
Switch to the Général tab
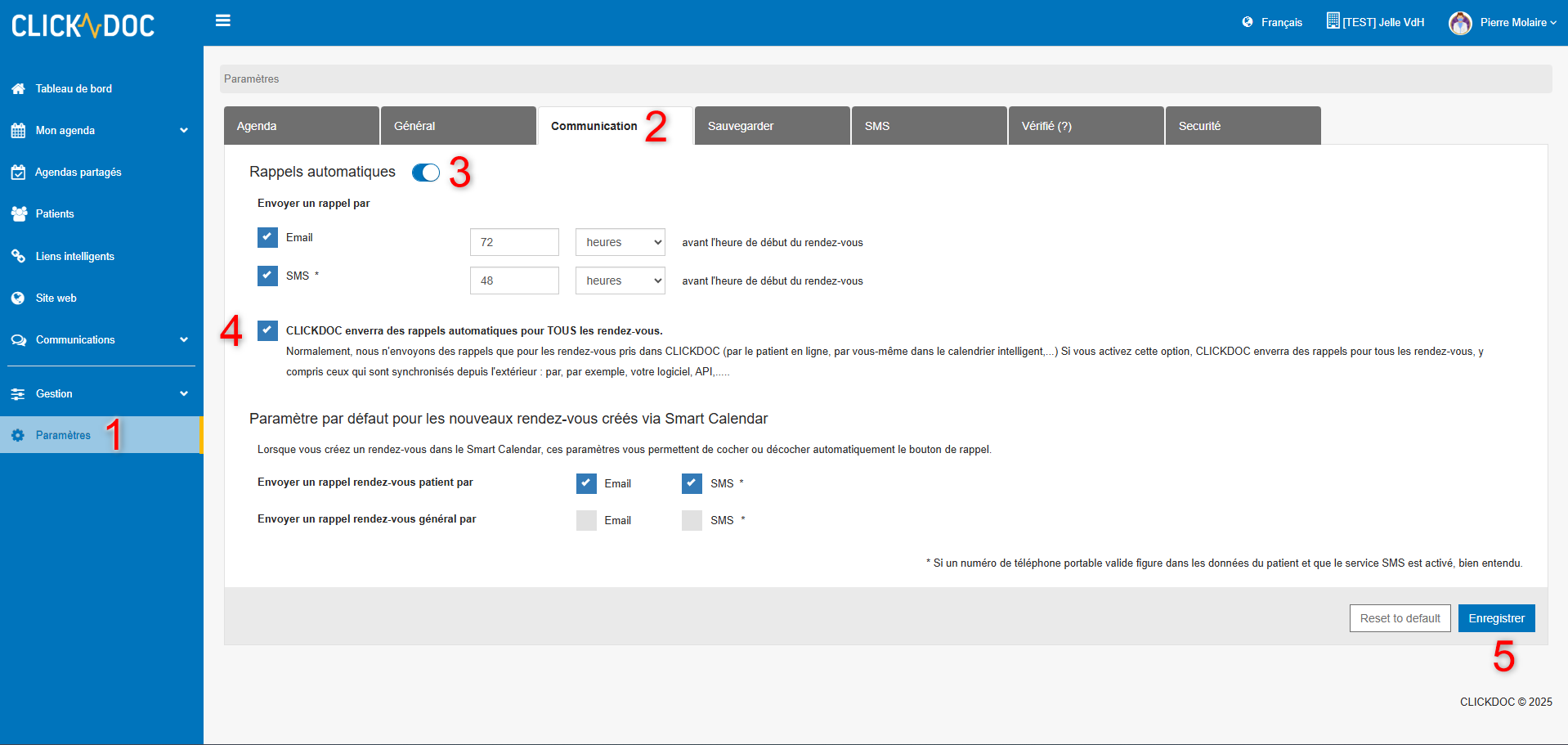458,126
